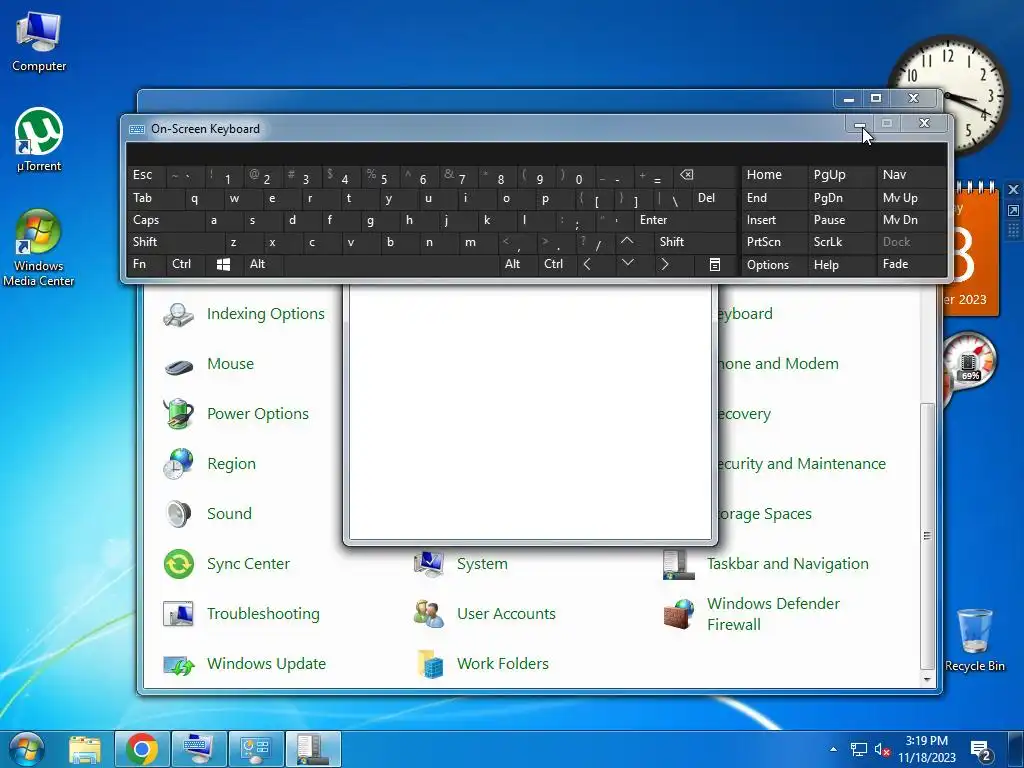1024x768 pixels.
Task: Click the muted volume tray icon
Action: (882, 750)
